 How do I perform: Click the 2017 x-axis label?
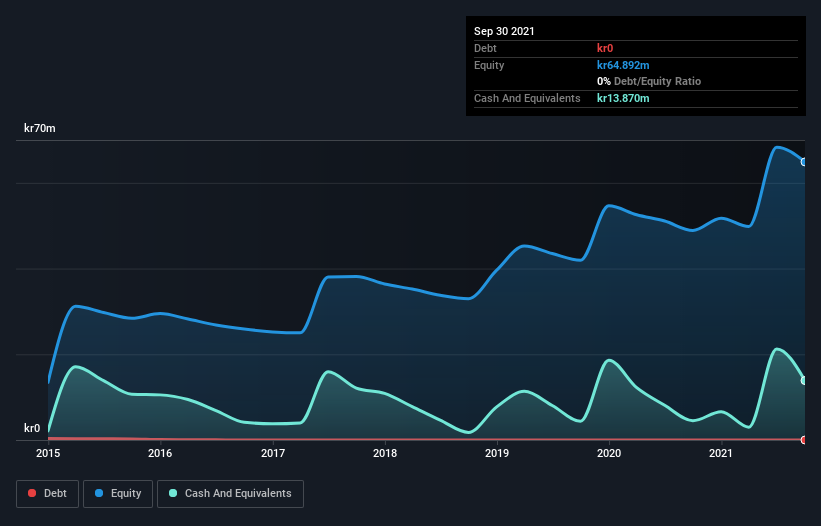273,453
